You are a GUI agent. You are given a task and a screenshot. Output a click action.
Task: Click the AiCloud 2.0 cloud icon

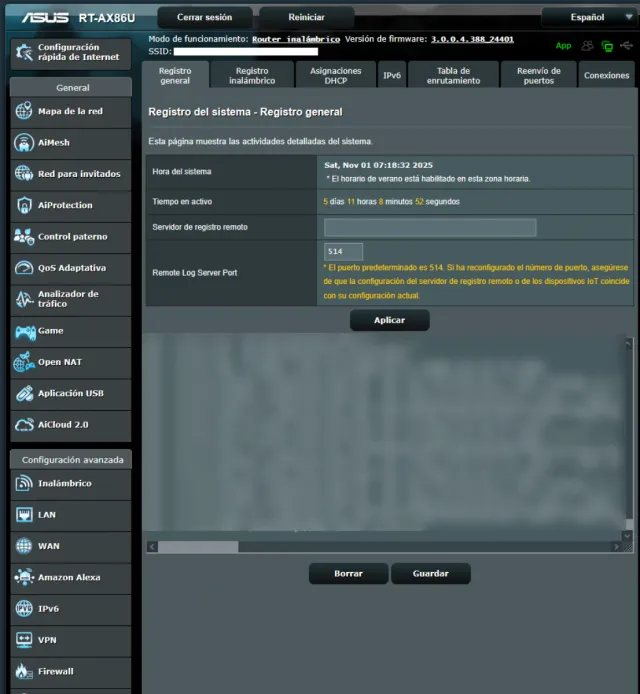tap(24, 424)
